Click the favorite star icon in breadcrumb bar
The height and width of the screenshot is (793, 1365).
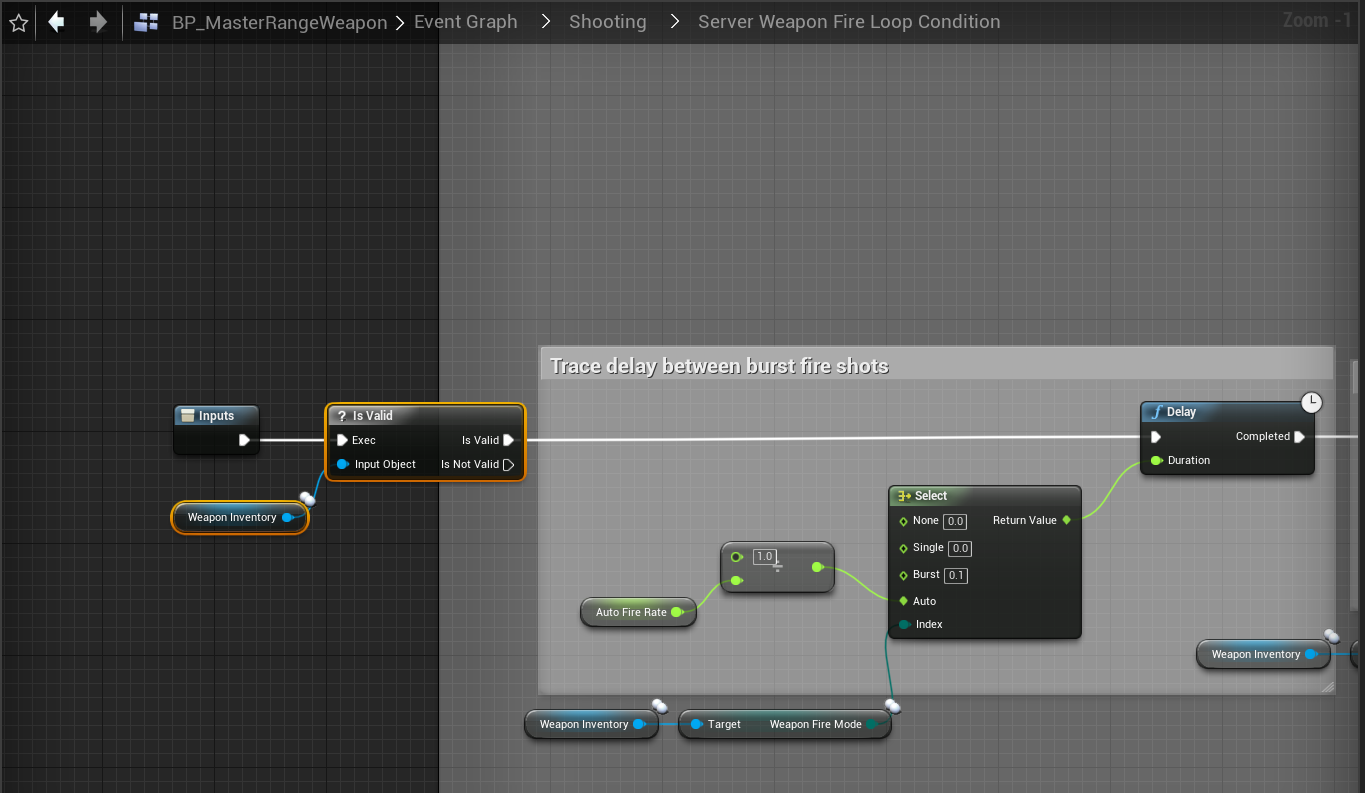coord(18,22)
